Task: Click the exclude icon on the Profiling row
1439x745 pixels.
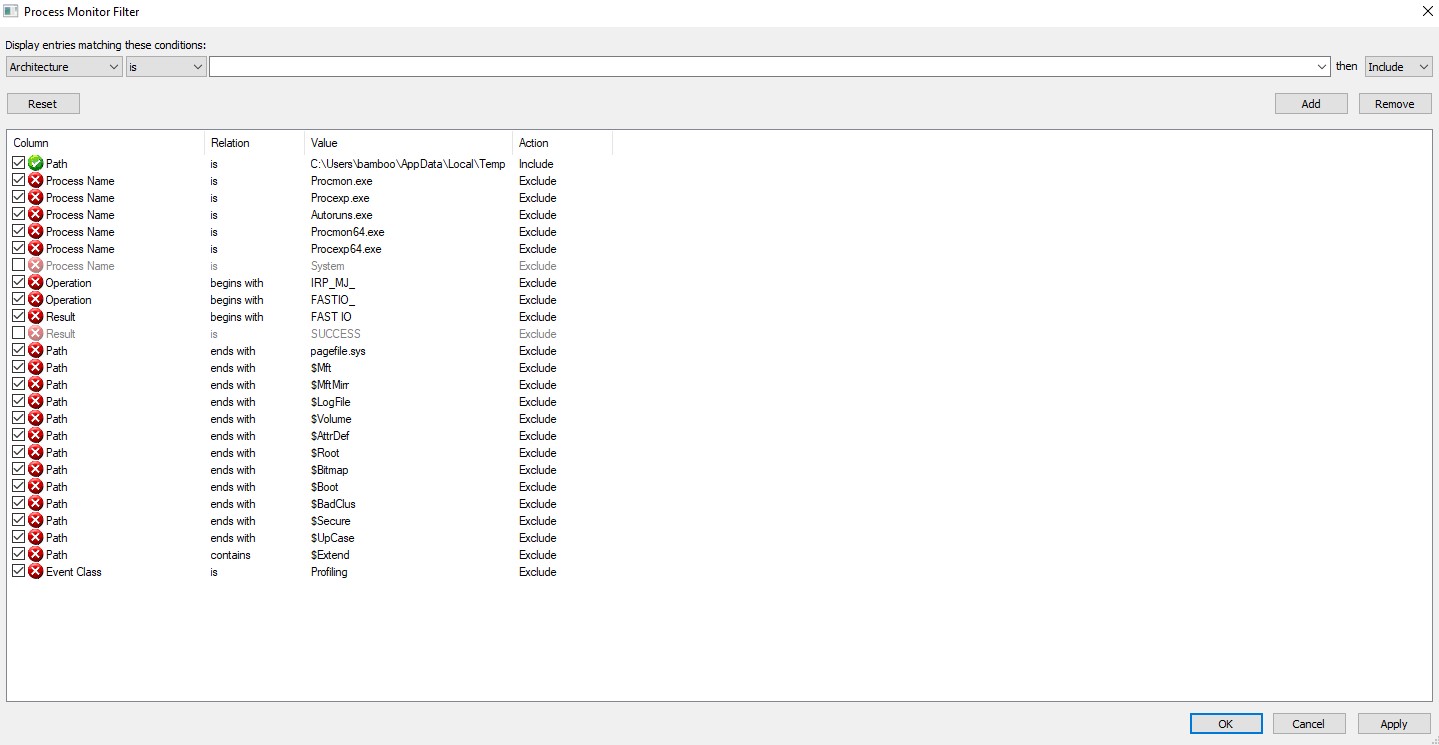Action: point(36,571)
